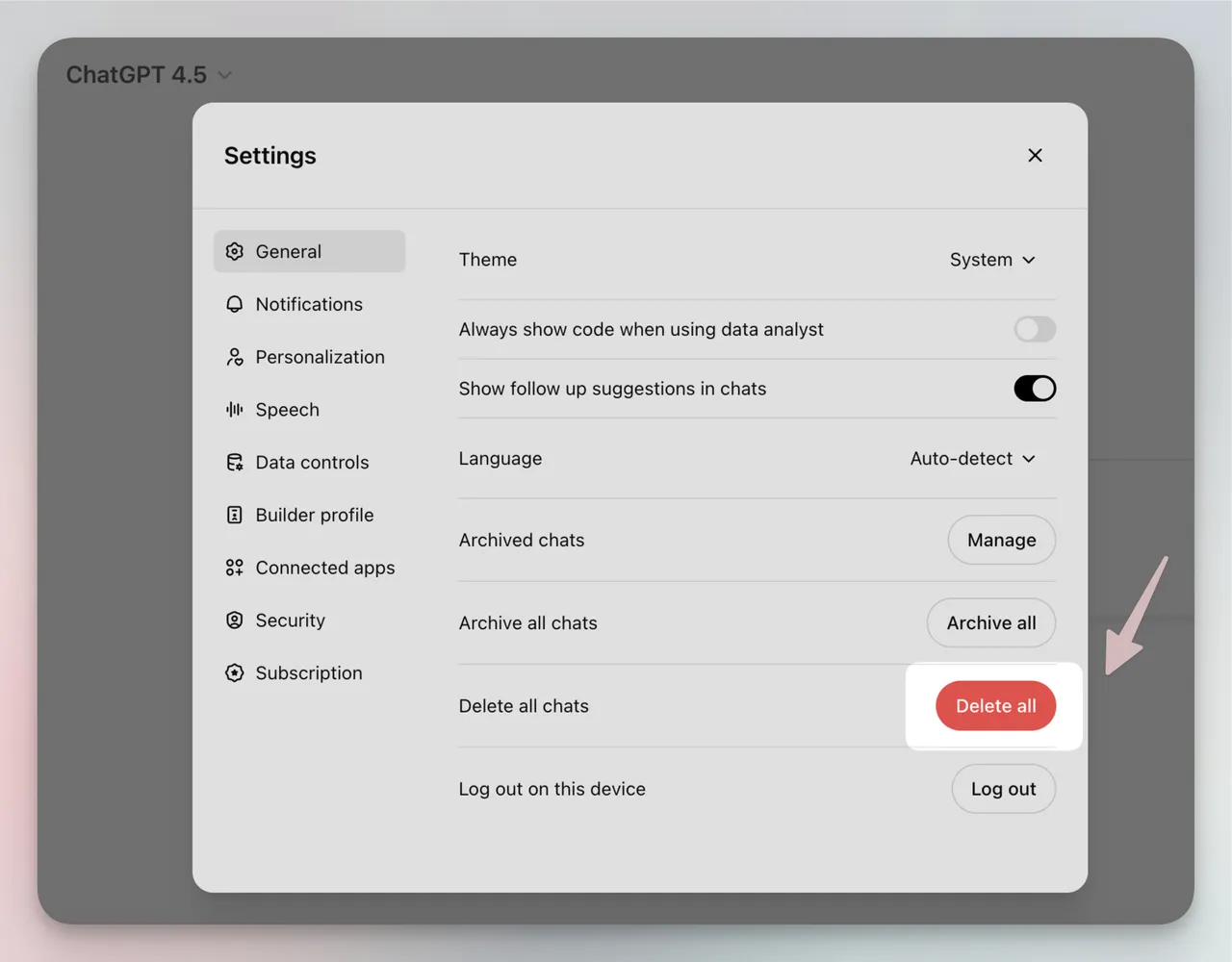Click the "Theme" label

pyautogui.click(x=488, y=260)
